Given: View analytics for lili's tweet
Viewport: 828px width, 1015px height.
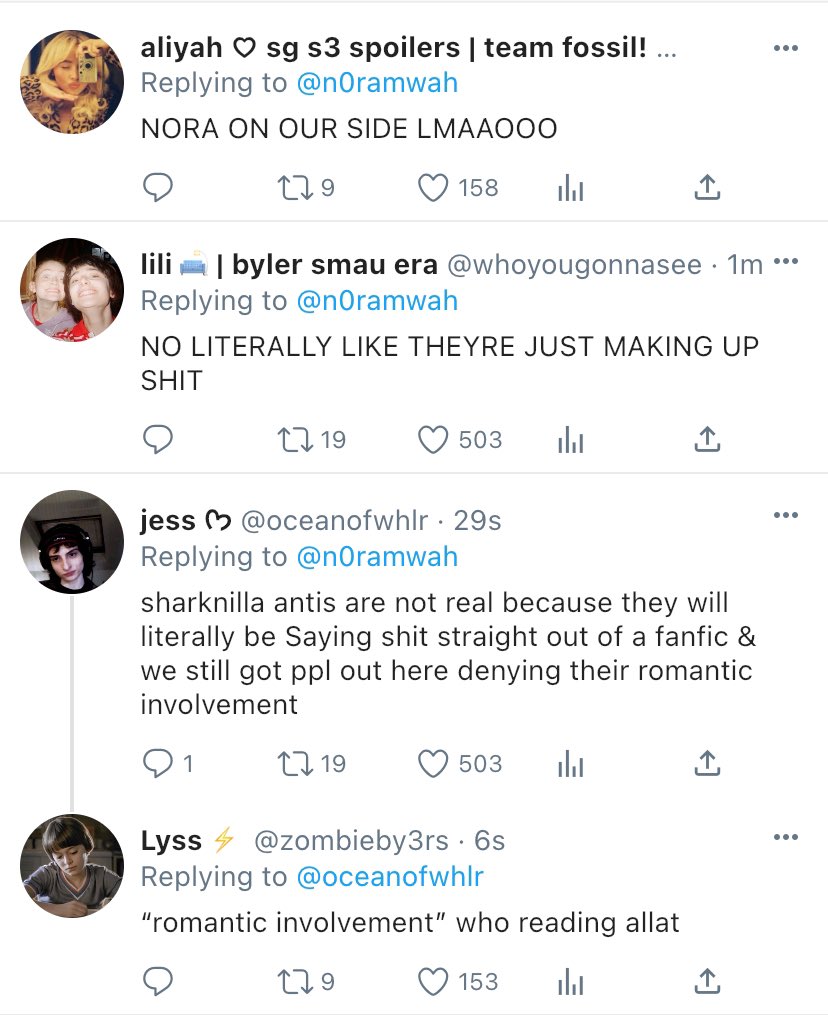Looking at the screenshot, I should pyautogui.click(x=570, y=440).
